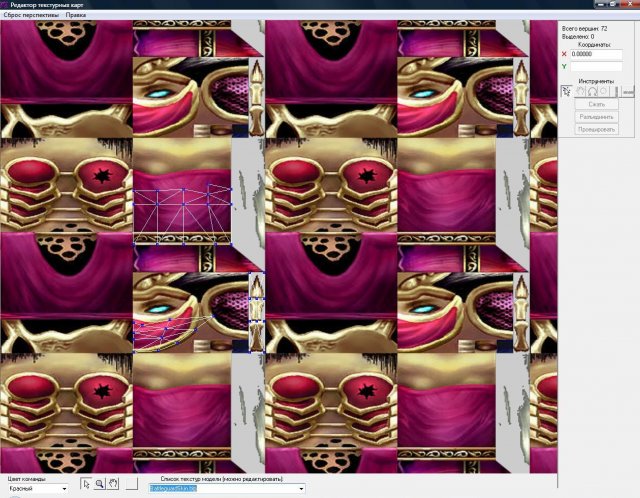Click the application icon in title bar
The image size is (640, 498).
click(4, 5)
